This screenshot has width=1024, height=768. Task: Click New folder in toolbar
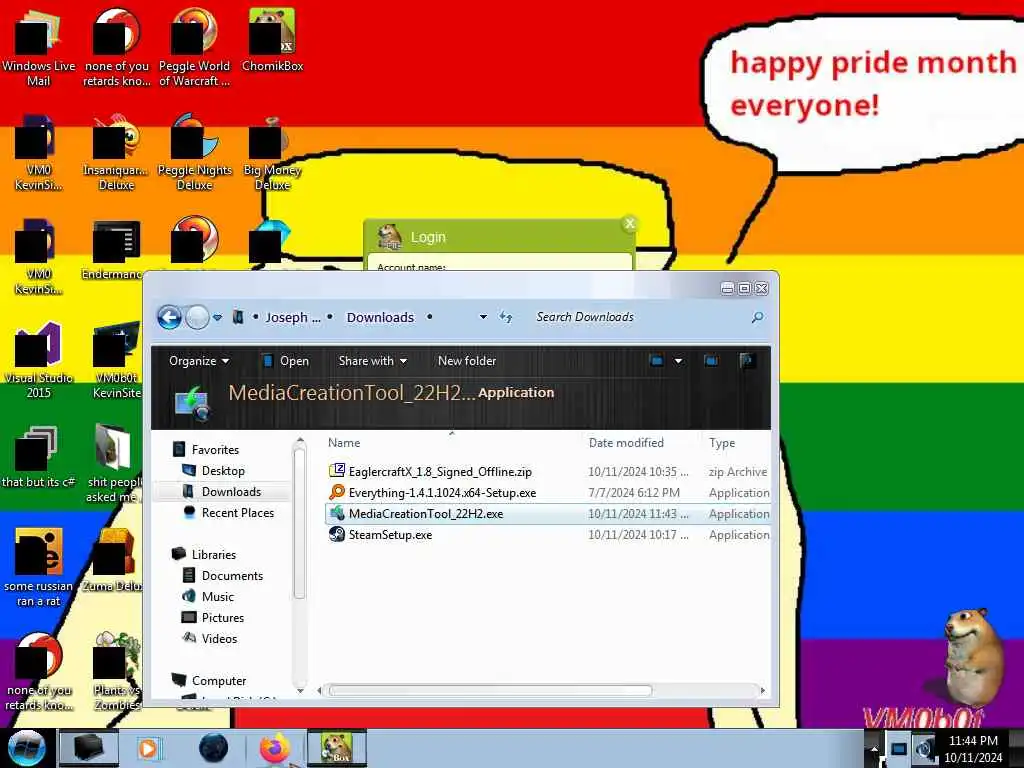pyautogui.click(x=467, y=361)
